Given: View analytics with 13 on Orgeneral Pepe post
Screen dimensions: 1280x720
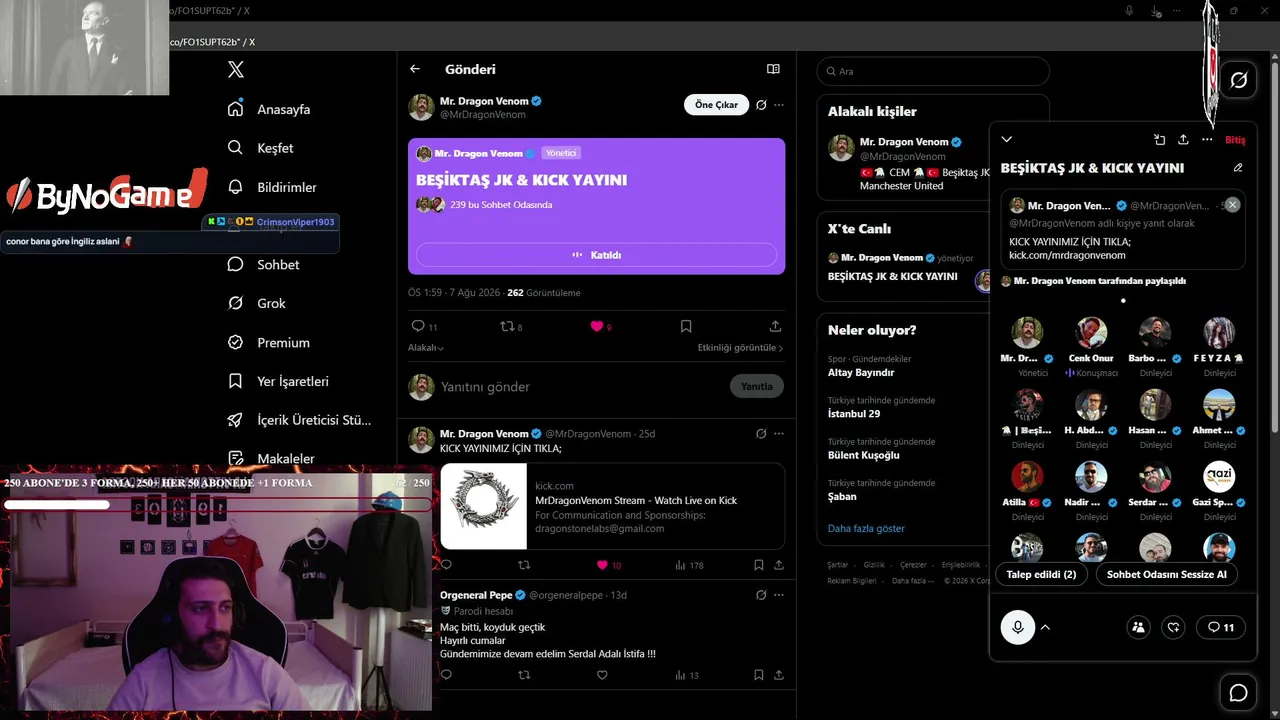Looking at the screenshot, I should point(687,675).
